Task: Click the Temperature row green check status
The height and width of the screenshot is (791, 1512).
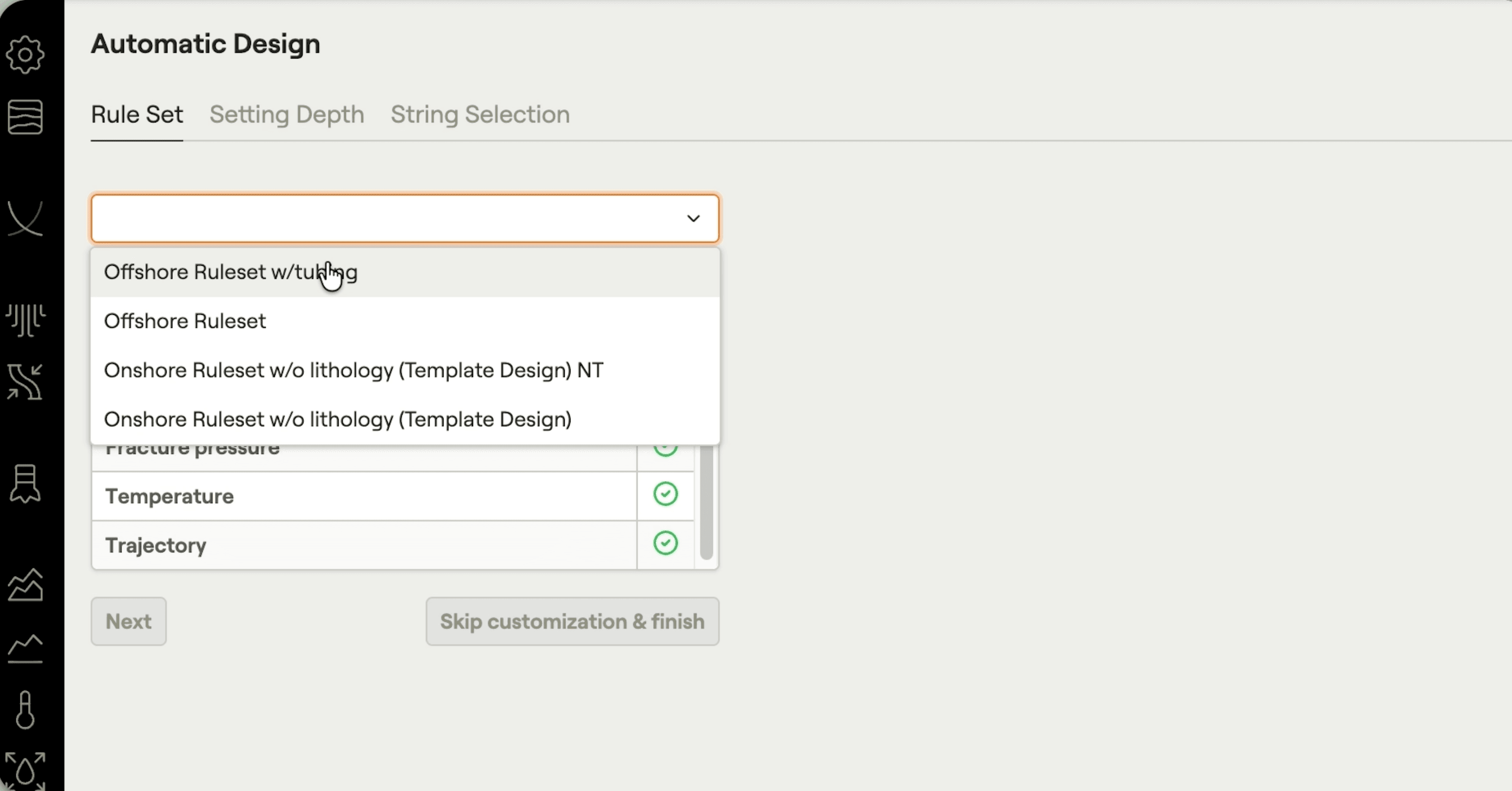Action: [665, 494]
